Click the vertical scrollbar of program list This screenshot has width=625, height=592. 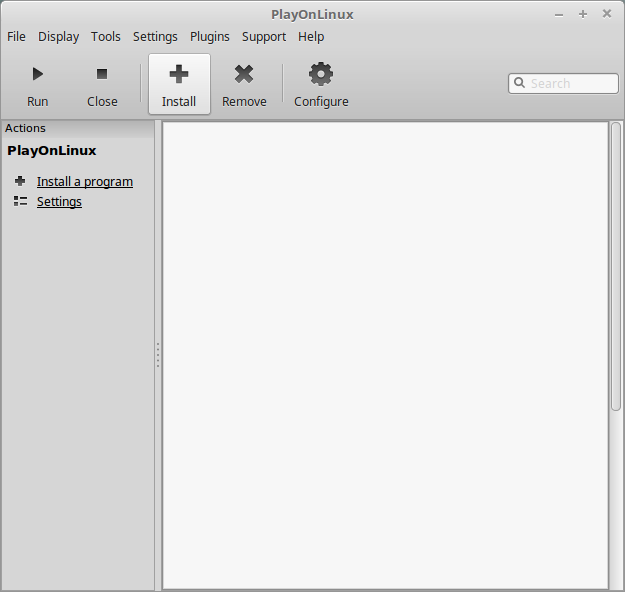coord(616,266)
